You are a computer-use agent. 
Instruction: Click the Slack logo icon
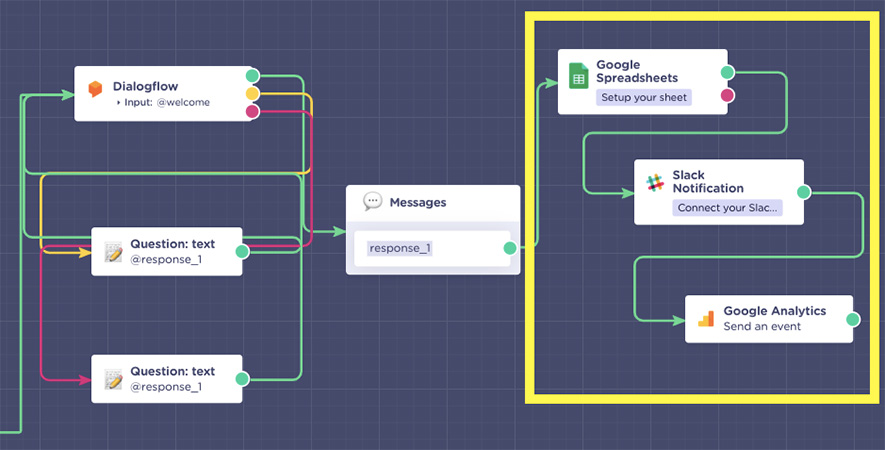tap(655, 183)
